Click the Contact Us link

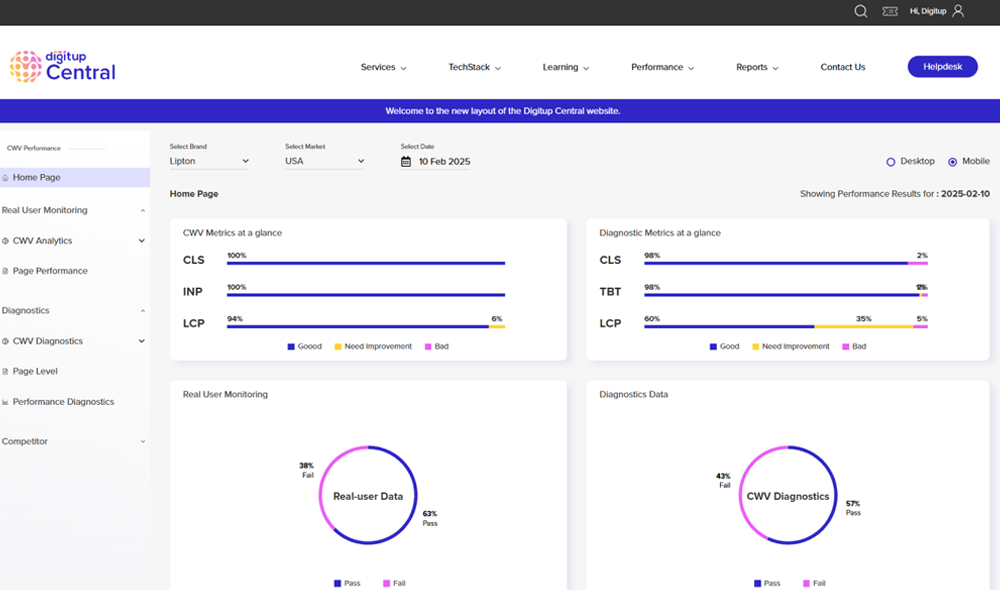(842, 67)
